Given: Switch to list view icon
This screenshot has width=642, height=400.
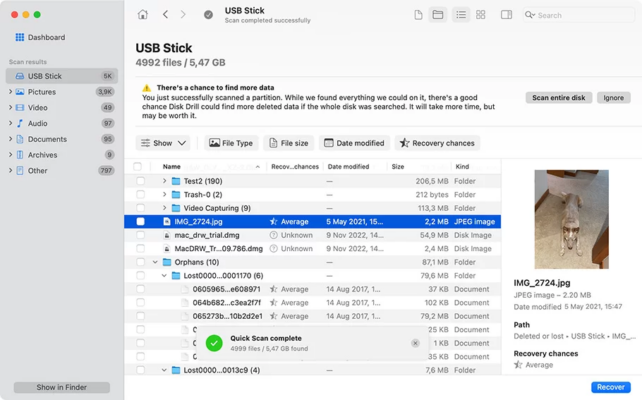Looking at the screenshot, I should pos(461,15).
